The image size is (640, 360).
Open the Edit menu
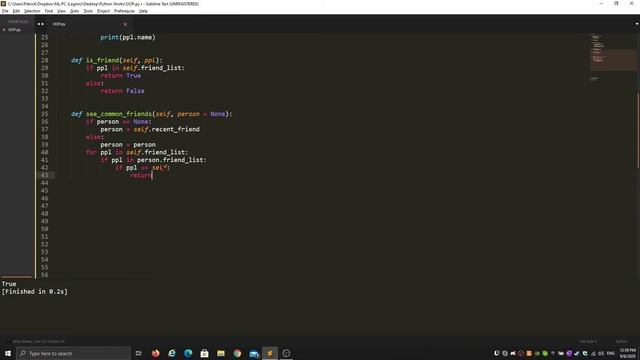click(16, 11)
